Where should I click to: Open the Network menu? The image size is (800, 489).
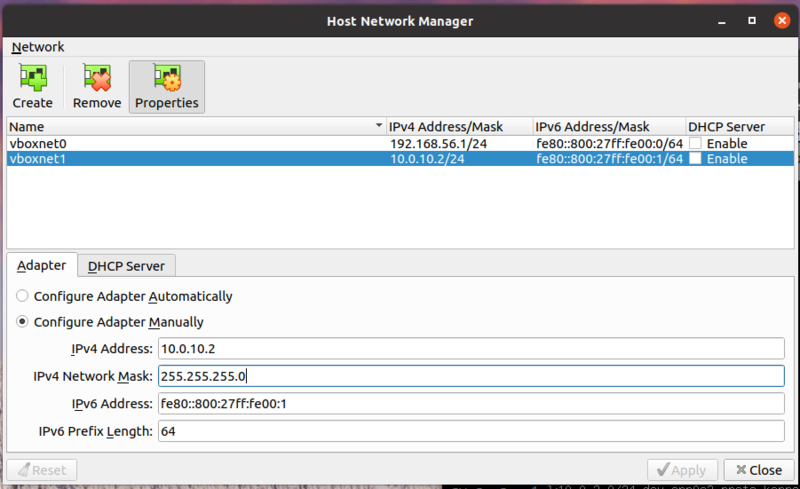(38, 47)
